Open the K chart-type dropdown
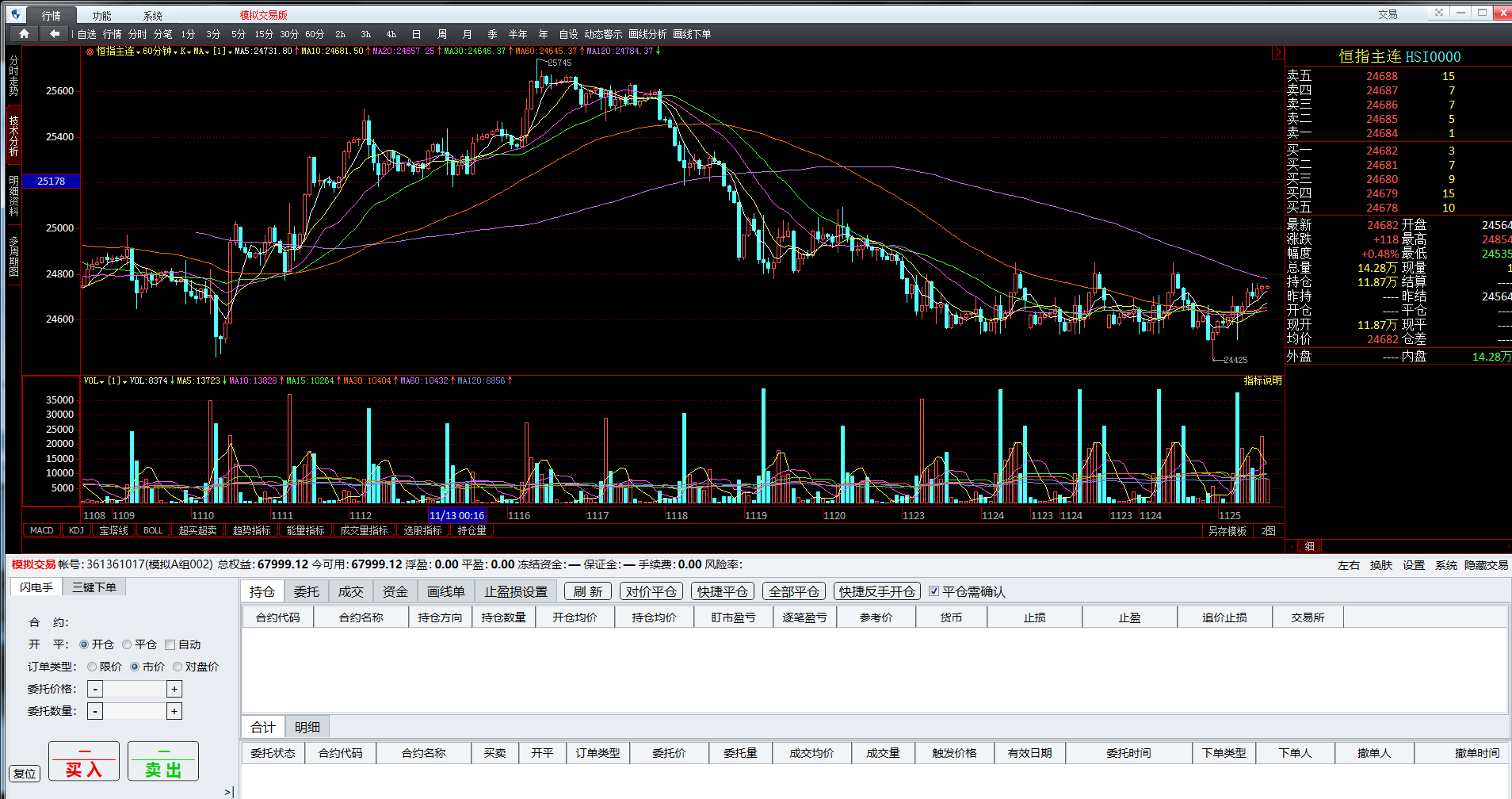 185,52
